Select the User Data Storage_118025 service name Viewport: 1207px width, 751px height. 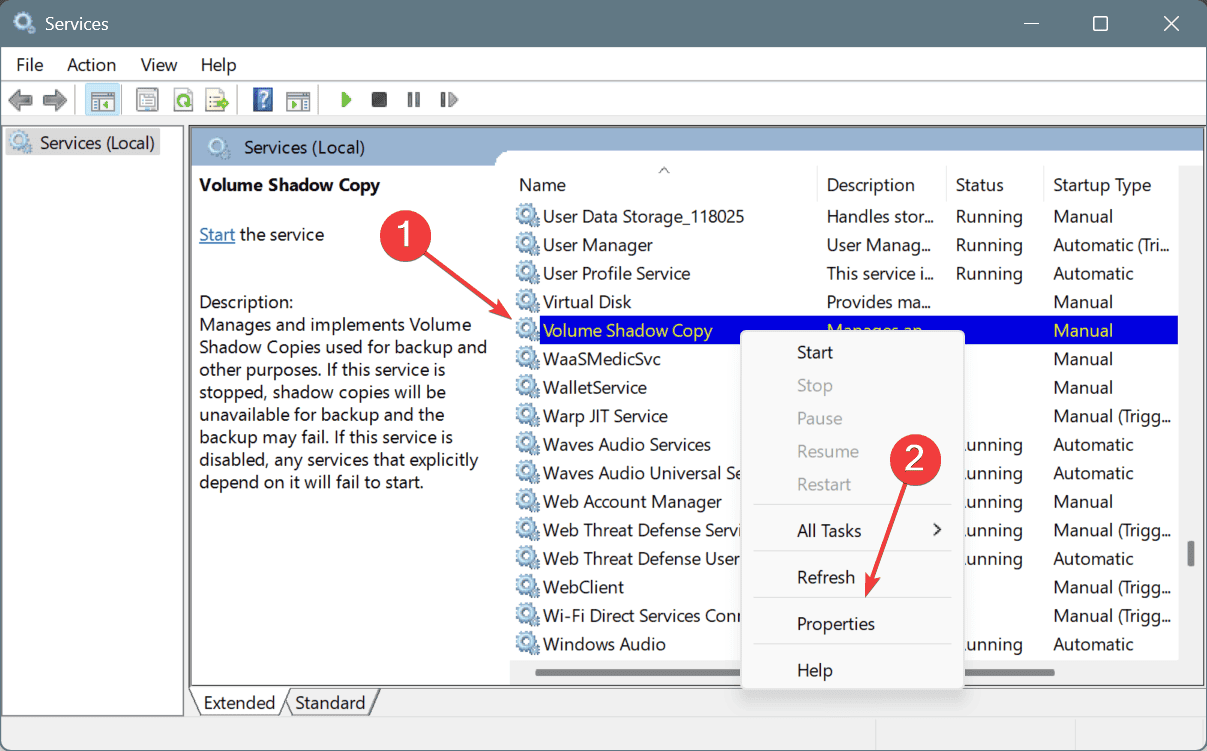pos(643,216)
